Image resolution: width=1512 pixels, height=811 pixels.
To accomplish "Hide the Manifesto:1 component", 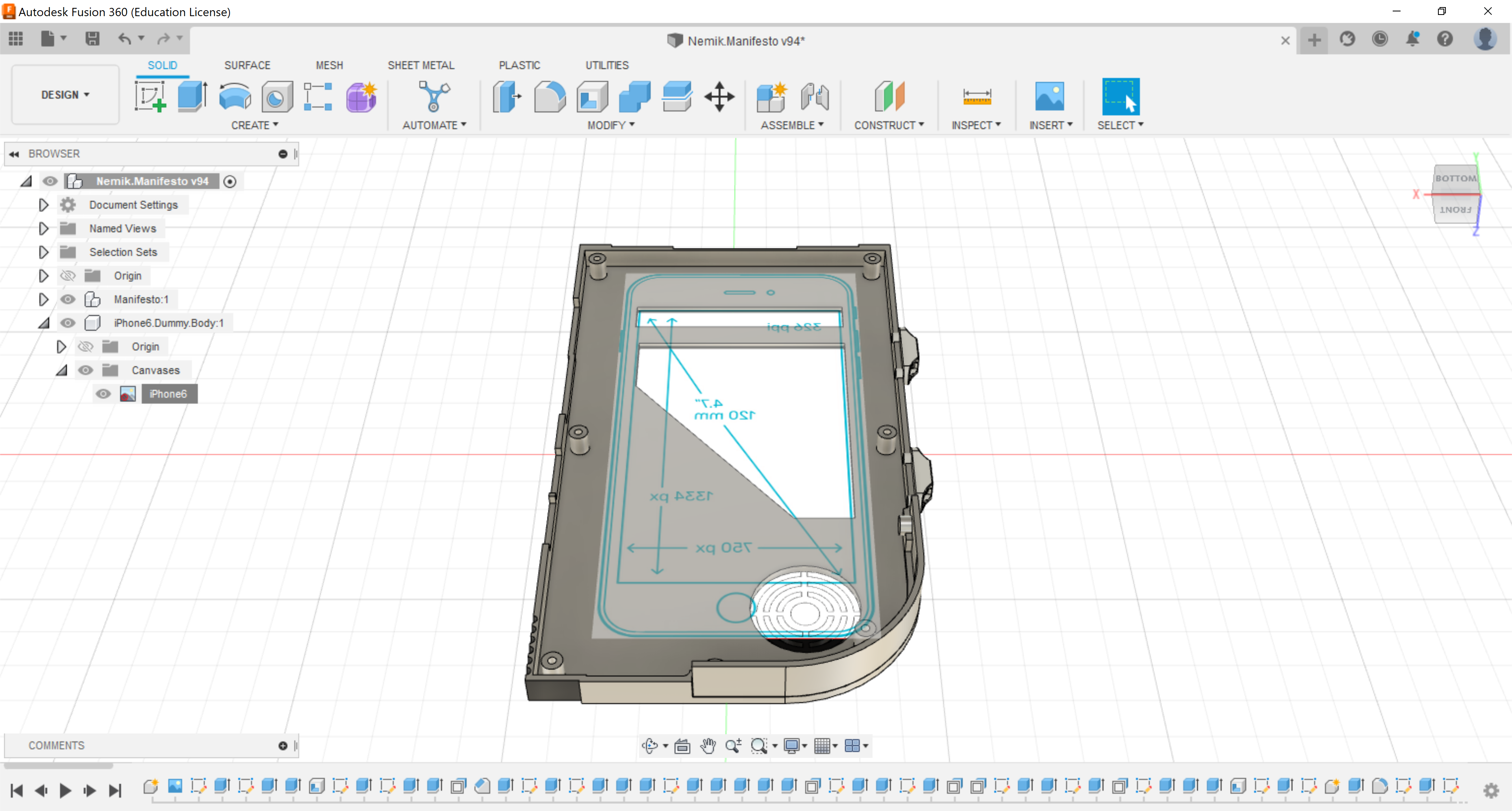I will (x=68, y=299).
